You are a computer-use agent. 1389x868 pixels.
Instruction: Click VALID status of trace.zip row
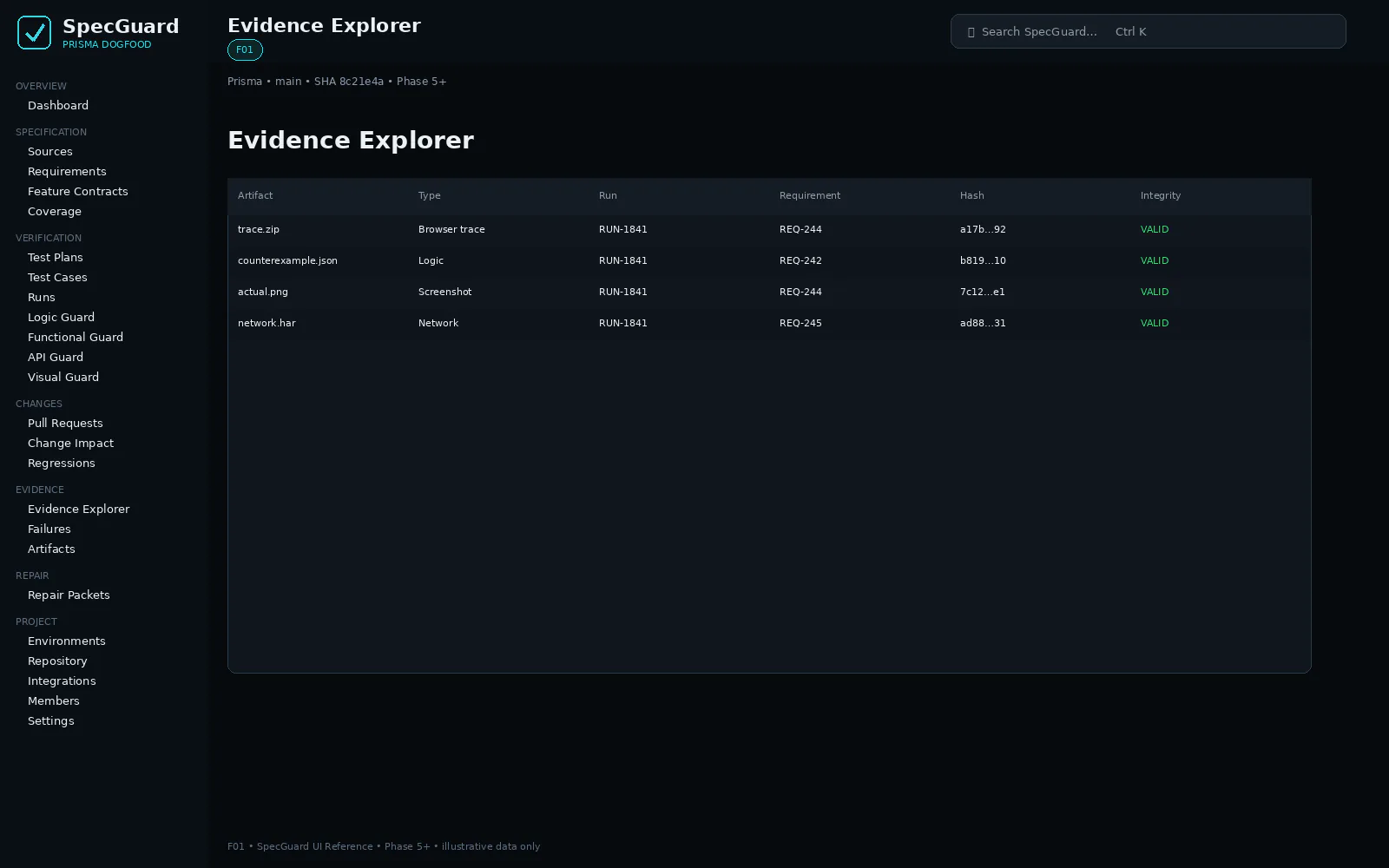coord(1155,229)
